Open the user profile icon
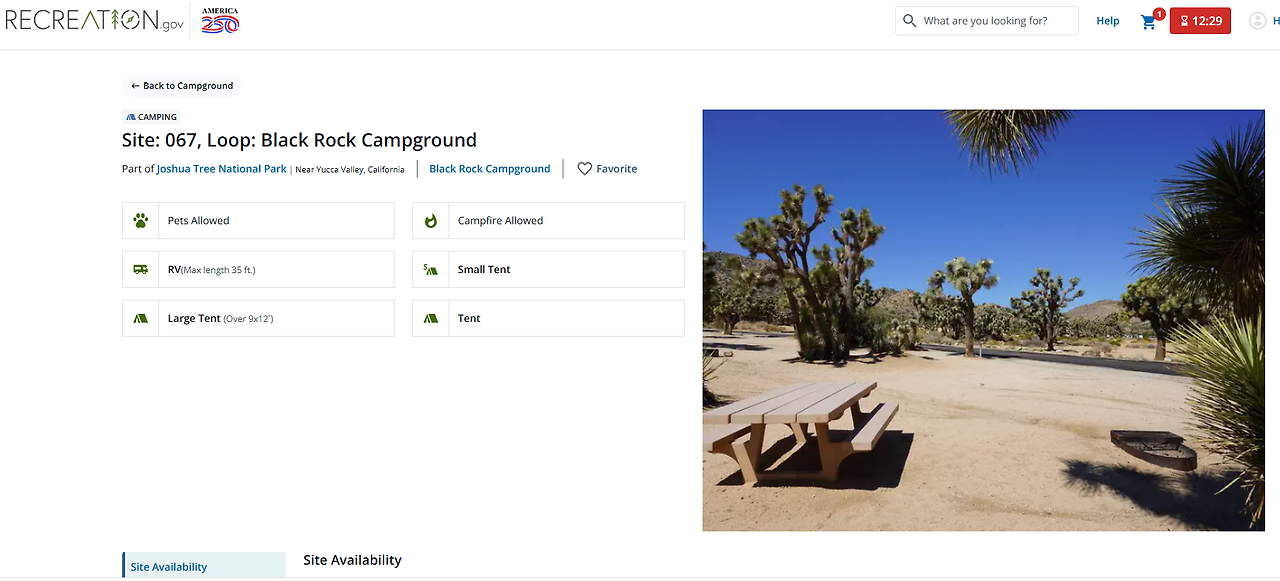 click(x=1257, y=21)
